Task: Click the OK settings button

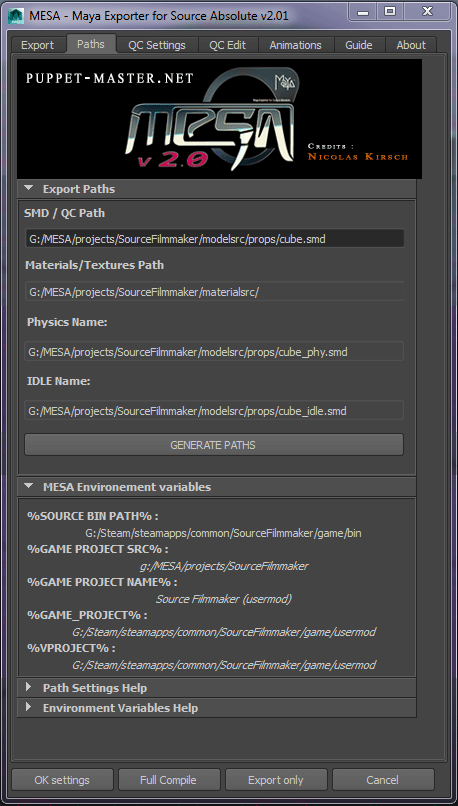Action: pos(62,780)
